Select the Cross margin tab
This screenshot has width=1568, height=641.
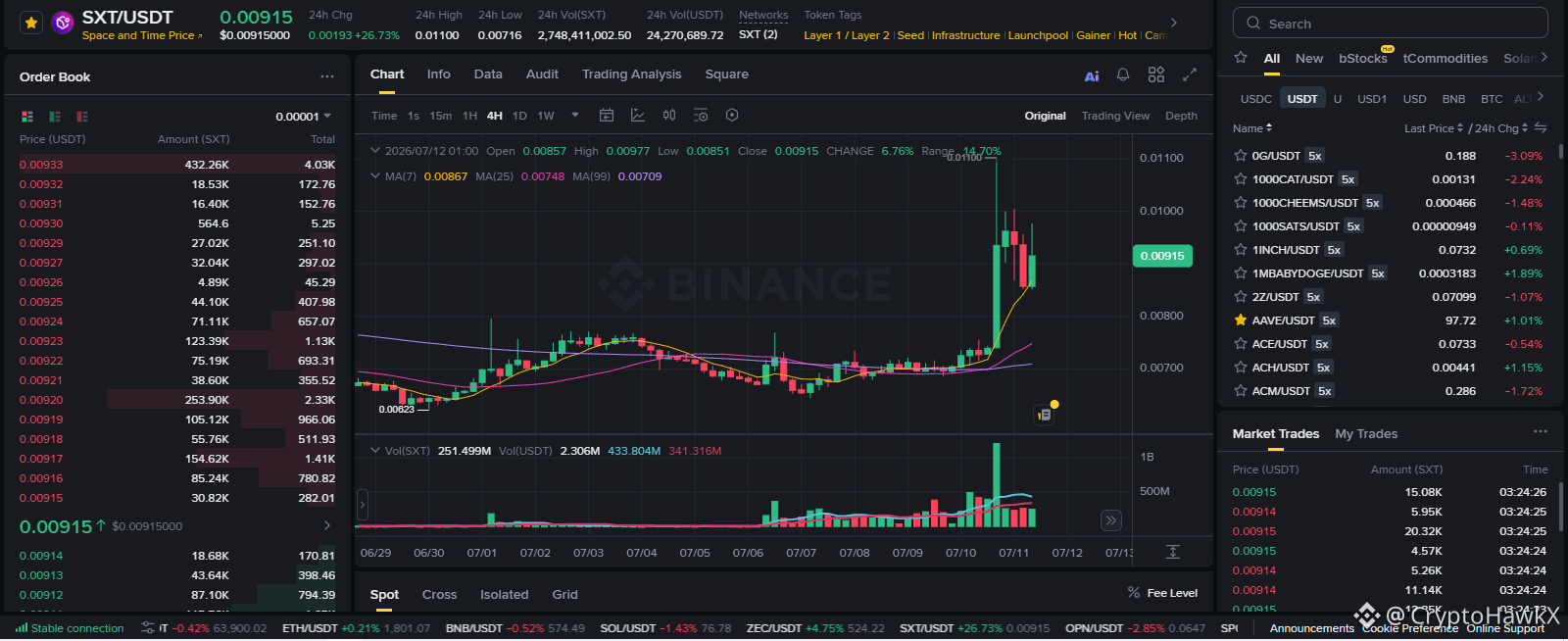point(439,595)
